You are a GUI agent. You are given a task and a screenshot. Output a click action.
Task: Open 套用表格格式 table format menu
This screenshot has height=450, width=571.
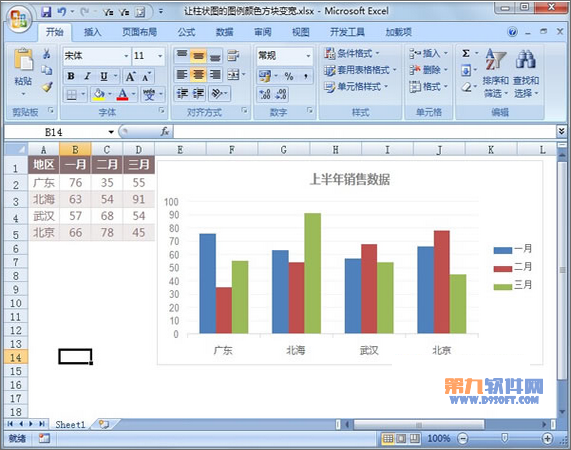click(360, 70)
